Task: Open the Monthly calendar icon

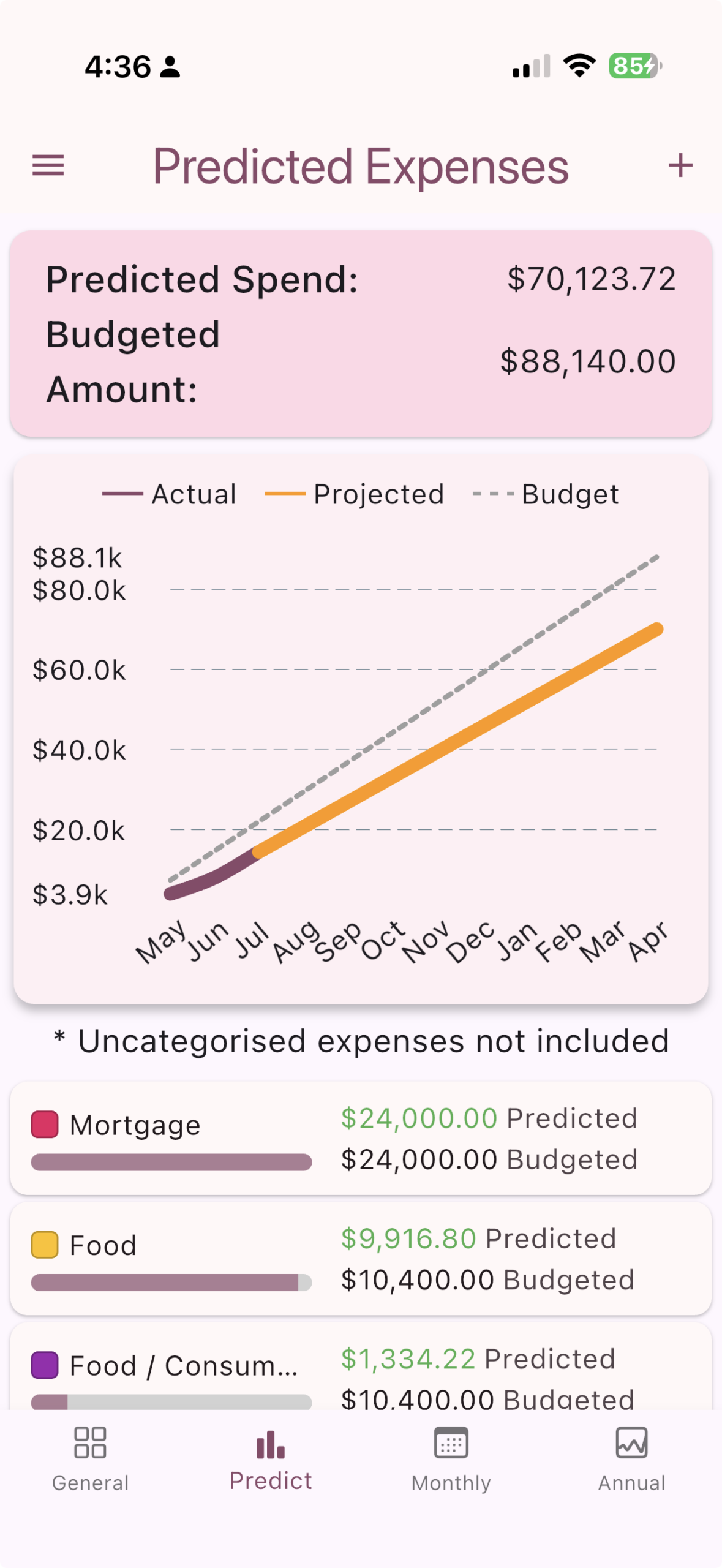Action: pyautogui.click(x=451, y=1442)
